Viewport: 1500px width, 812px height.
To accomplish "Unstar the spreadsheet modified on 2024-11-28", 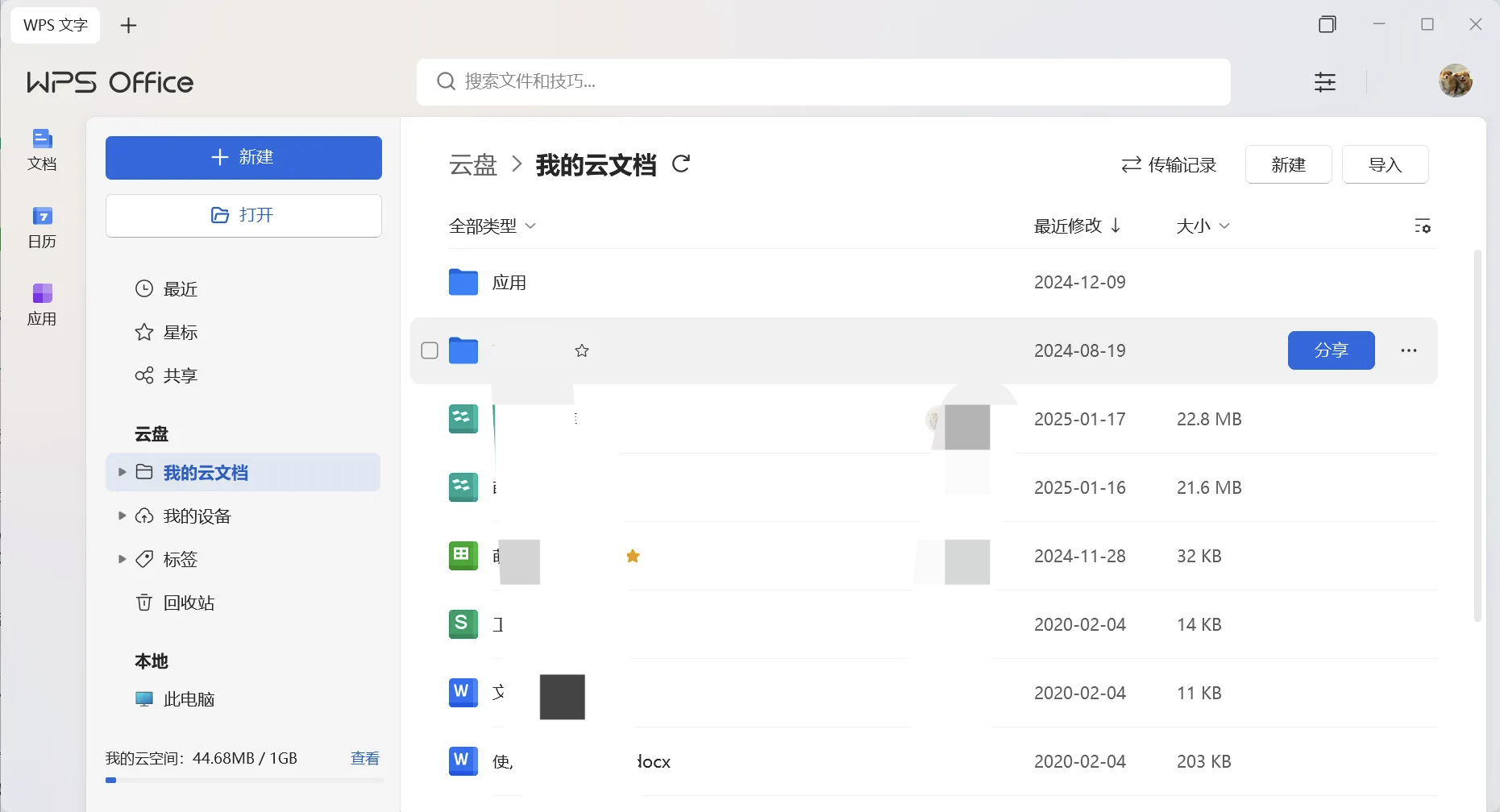I will (634, 556).
